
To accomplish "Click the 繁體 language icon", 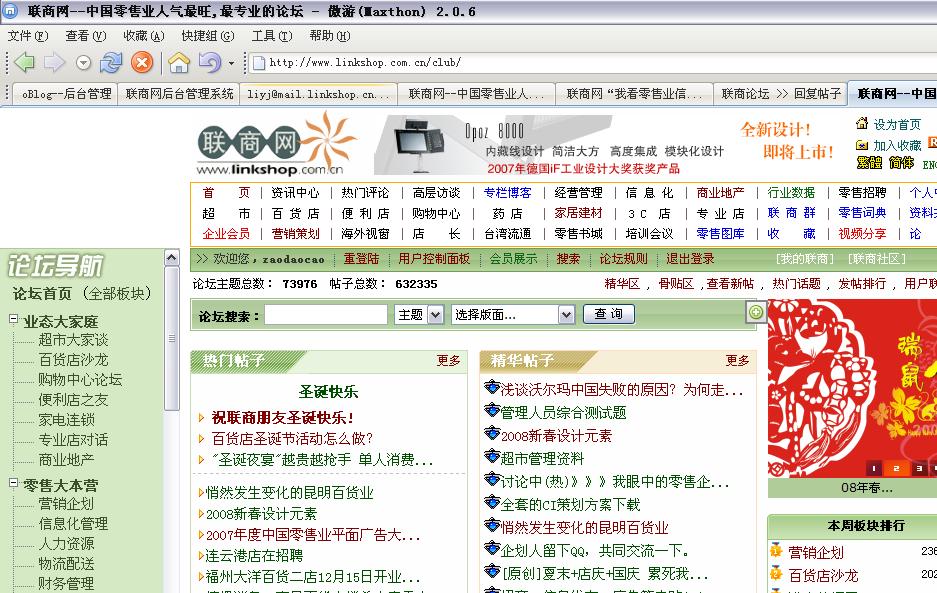I will 869,163.
